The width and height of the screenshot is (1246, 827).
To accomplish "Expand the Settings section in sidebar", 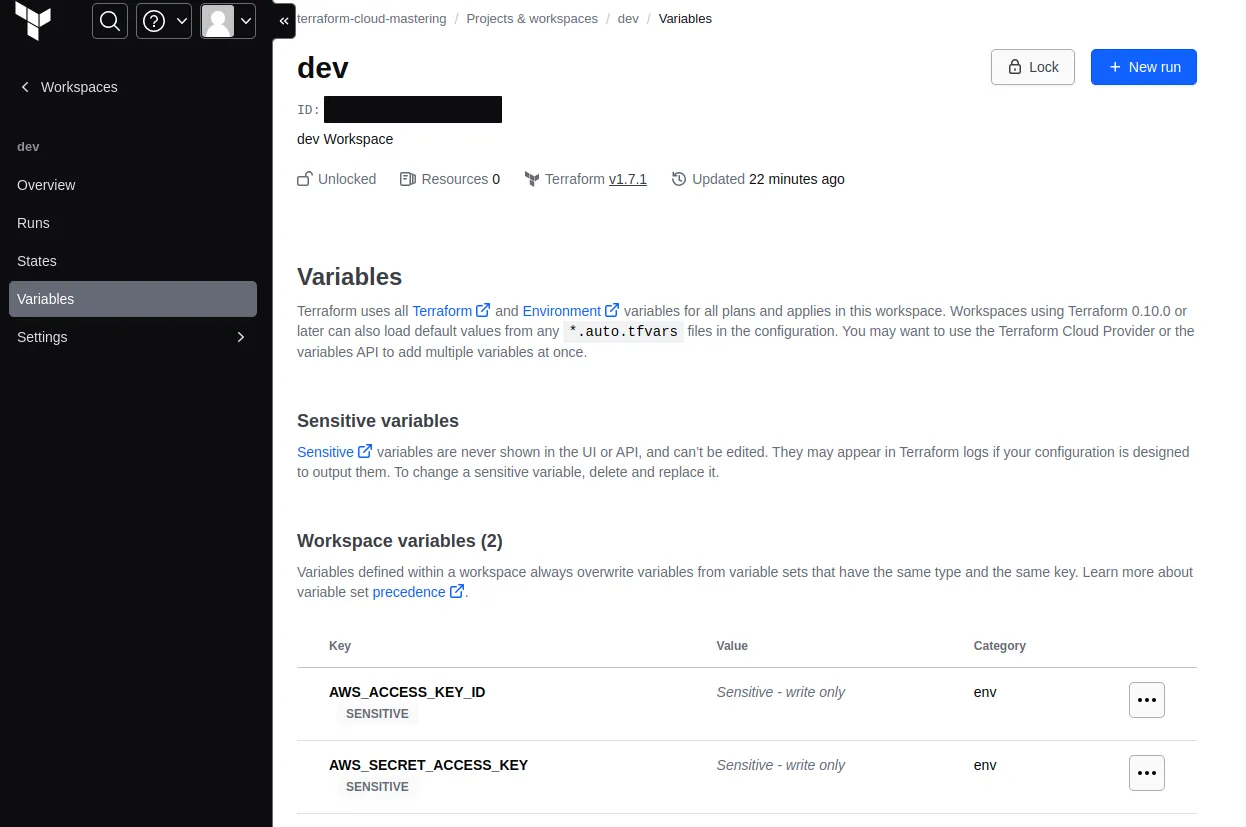I will pyautogui.click(x=240, y=337).
